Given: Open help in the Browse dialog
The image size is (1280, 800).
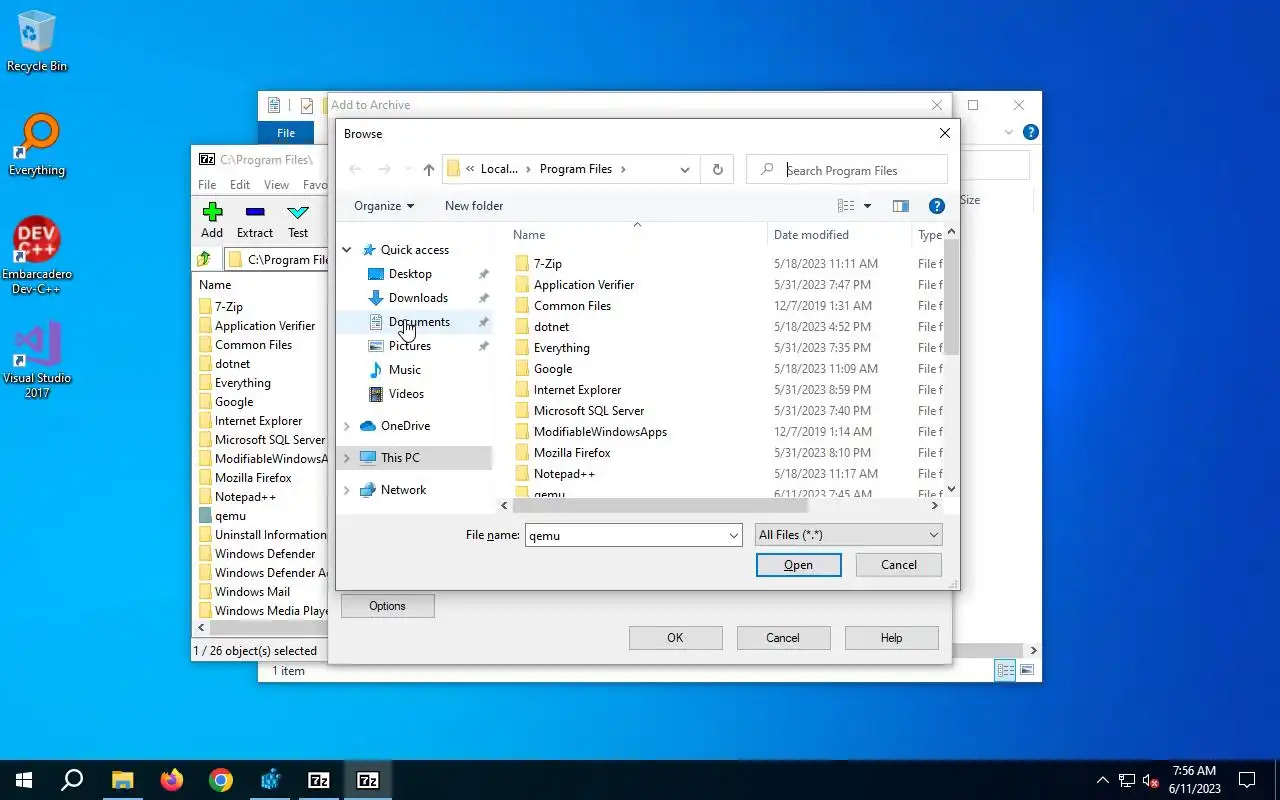Looking at the screenshot, I should pyautogui.click(x=937, y=206).
